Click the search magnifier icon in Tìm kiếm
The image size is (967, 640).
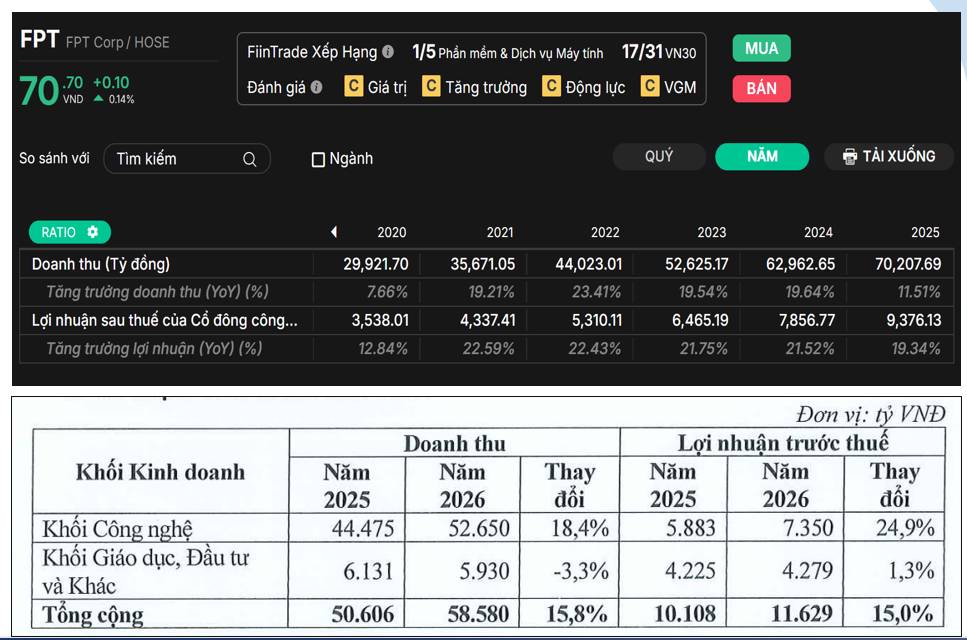249,159
